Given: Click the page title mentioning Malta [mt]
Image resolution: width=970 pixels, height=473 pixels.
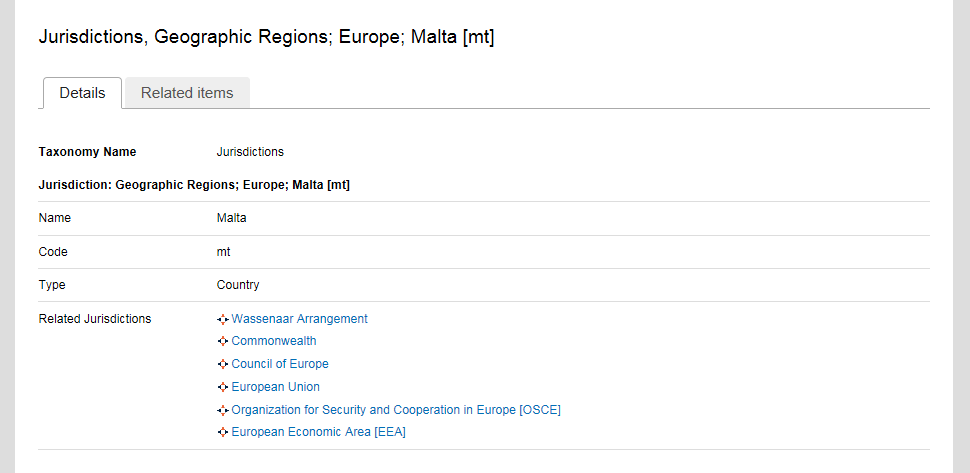Looking at the screenshot, I should tap(266, 38).
